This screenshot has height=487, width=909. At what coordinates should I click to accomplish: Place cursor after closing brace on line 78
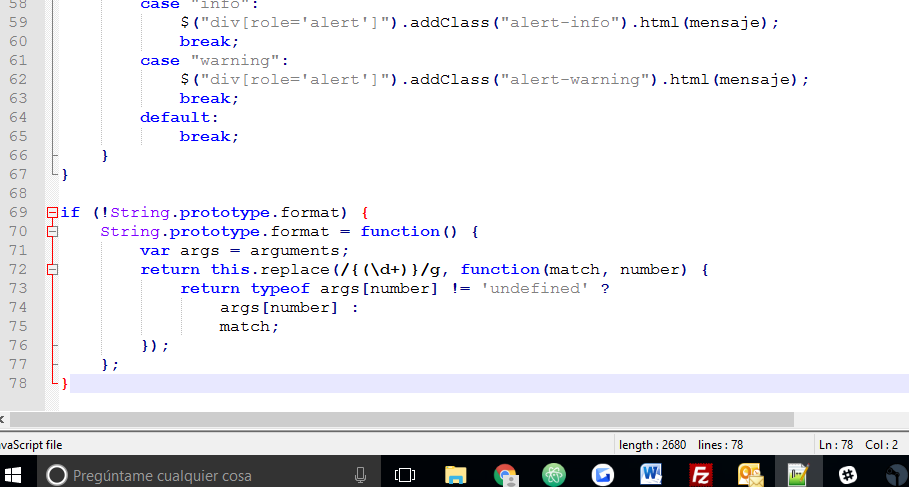[x=69, y=383]
